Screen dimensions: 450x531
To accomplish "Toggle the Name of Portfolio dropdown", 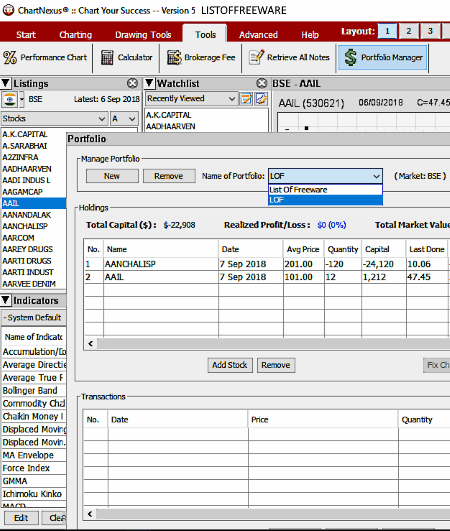I will 325,176.
